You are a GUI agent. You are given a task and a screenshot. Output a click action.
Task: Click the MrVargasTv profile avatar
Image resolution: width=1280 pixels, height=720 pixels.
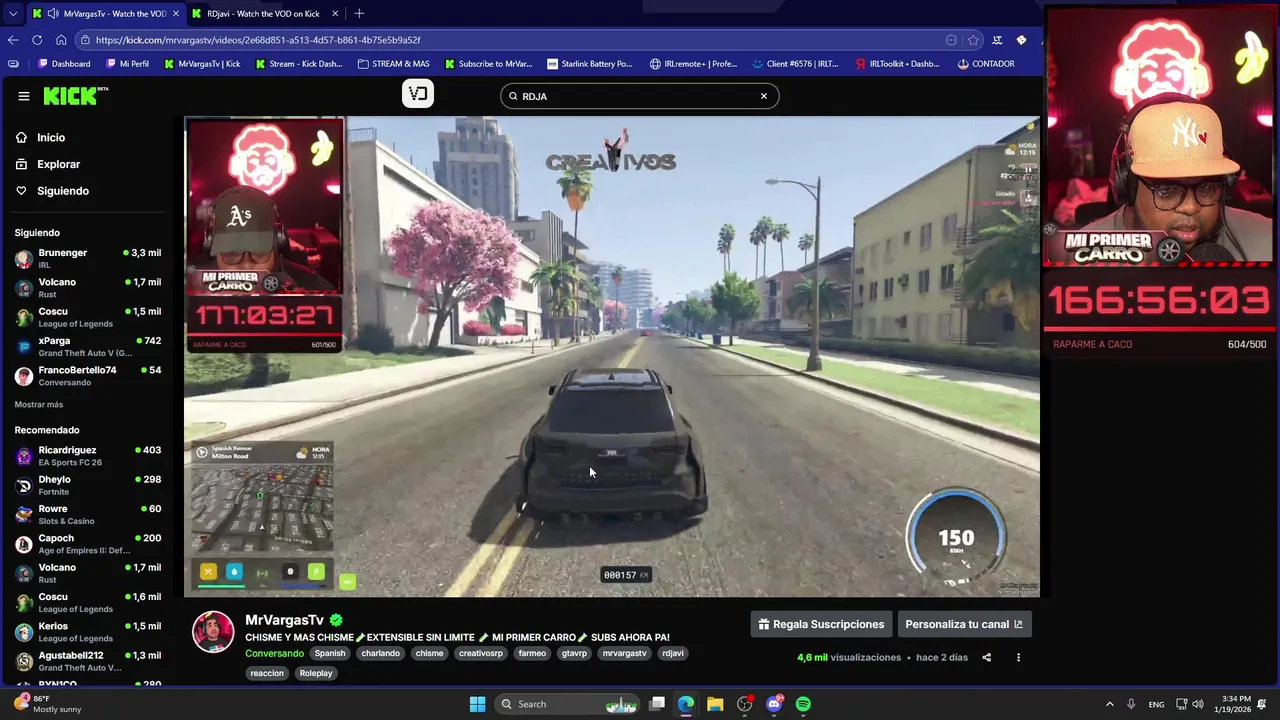click(x=213, y=632)
